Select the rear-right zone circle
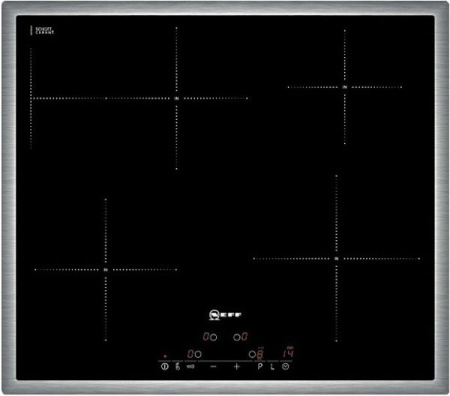 [236, 337]
